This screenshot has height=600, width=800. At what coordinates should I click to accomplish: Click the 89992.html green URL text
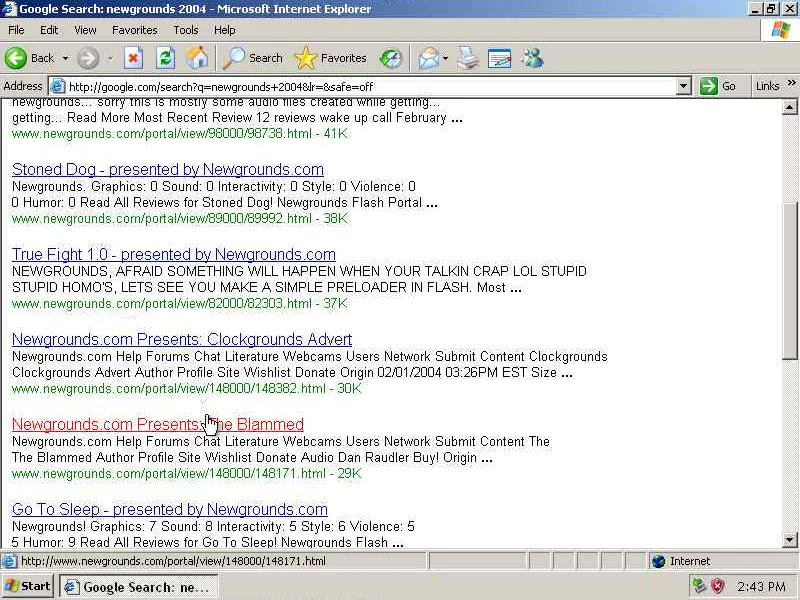179,219
